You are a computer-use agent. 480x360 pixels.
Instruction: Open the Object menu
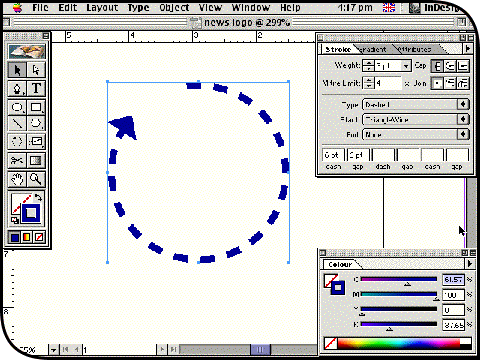pyautogui.click(x=174, y=7)
